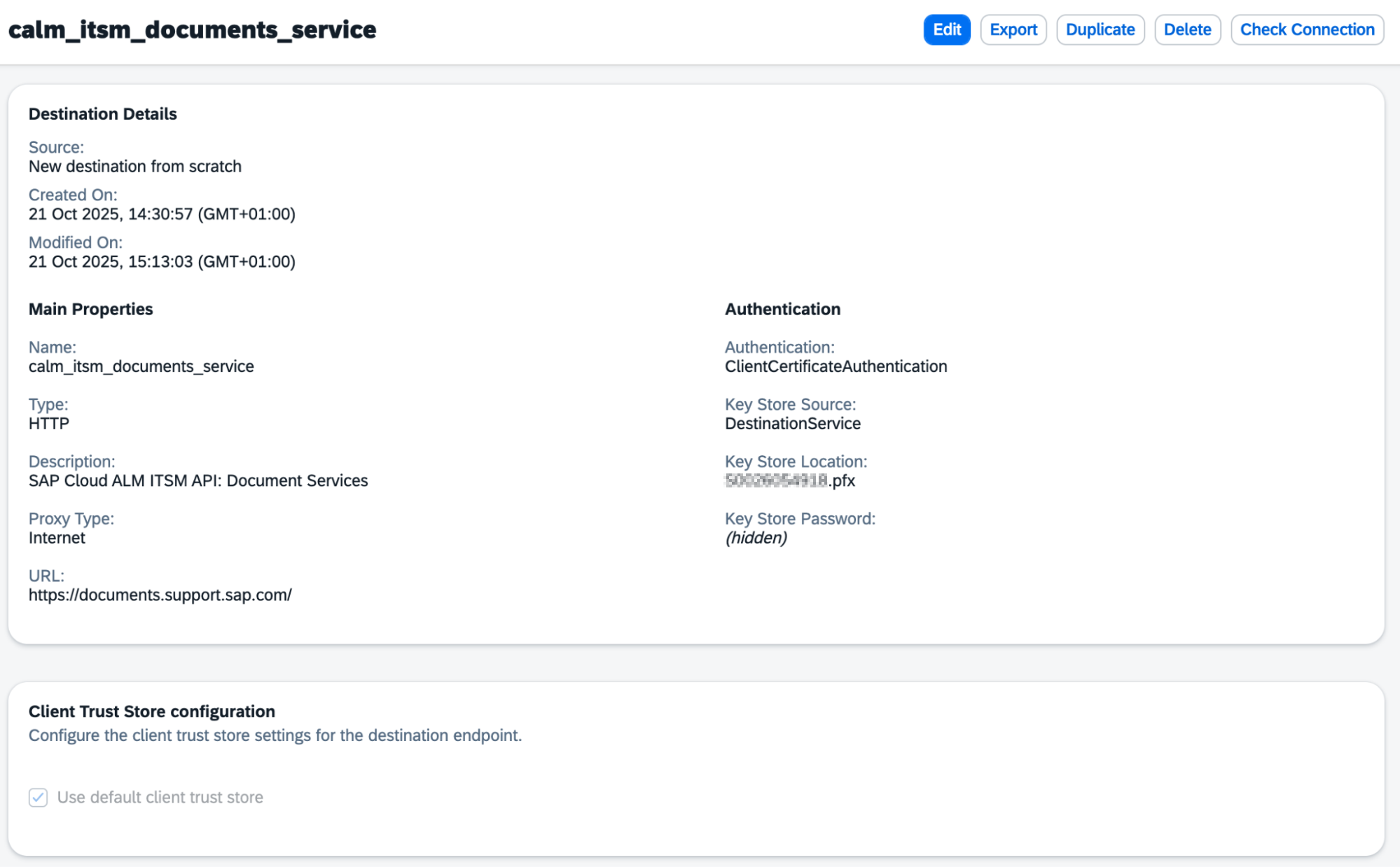Click the description text SAP Cloud ALM ITSM API

pyautogui.click(x=197, y=480)
